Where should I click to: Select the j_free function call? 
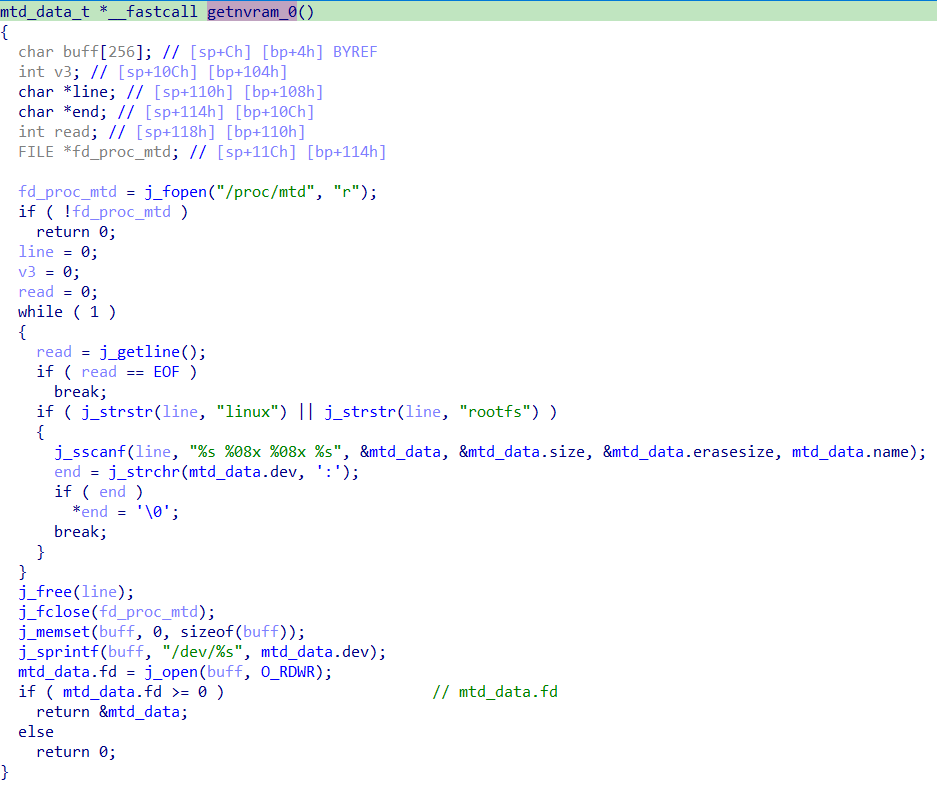point(47,592)
